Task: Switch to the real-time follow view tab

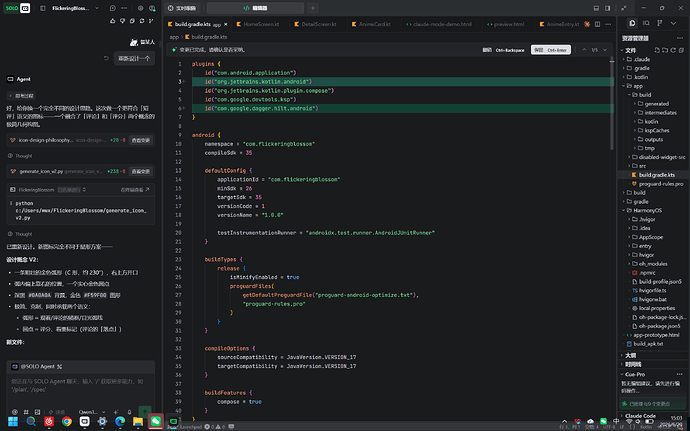Action: tap(182, 8)
